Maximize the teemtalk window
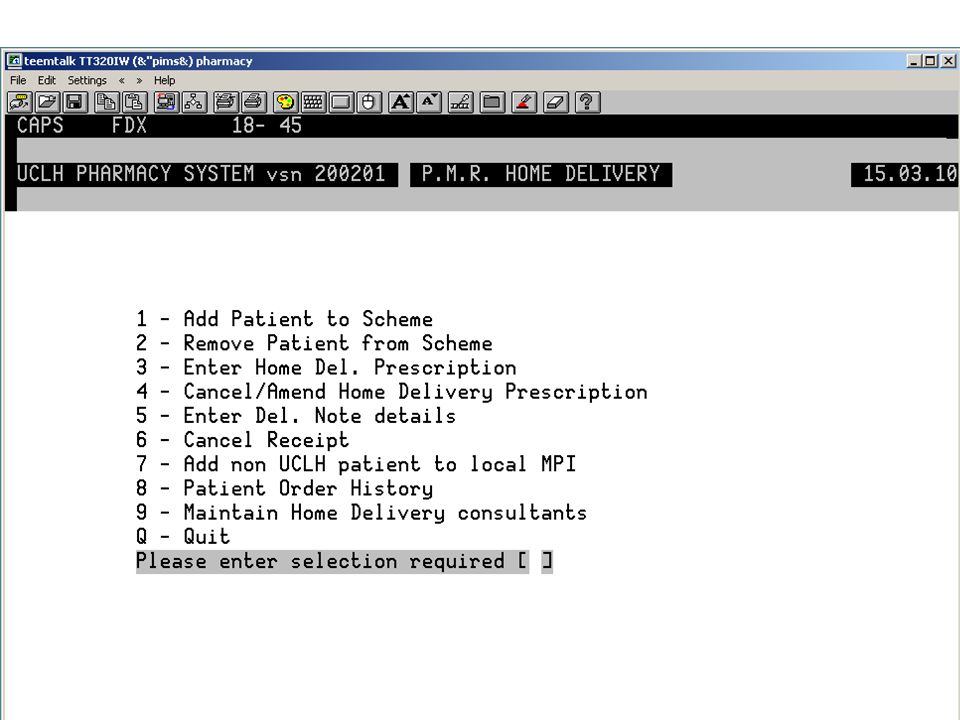 coord(930,61)
